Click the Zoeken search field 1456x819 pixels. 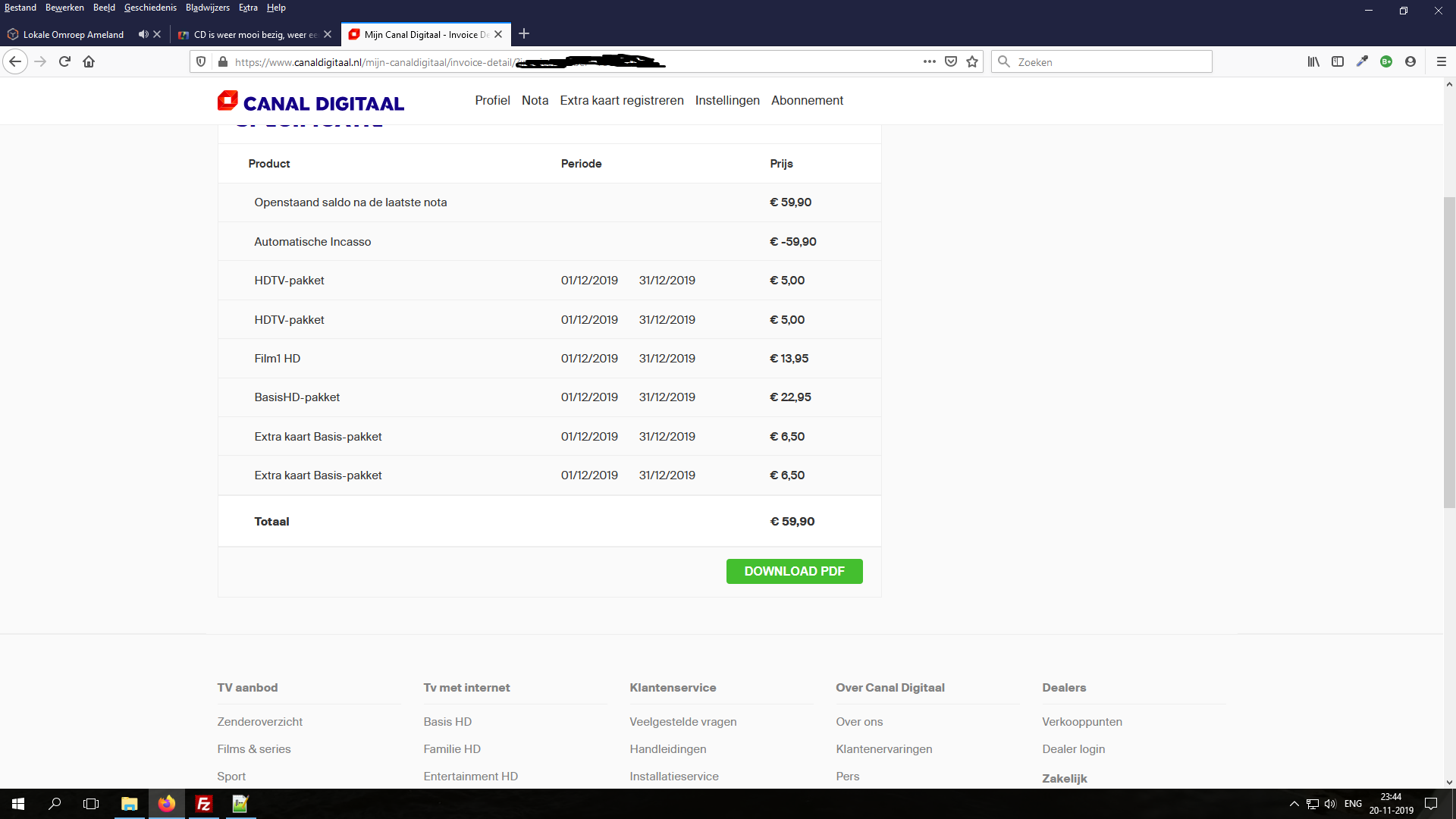click(x=1102, y=61)
